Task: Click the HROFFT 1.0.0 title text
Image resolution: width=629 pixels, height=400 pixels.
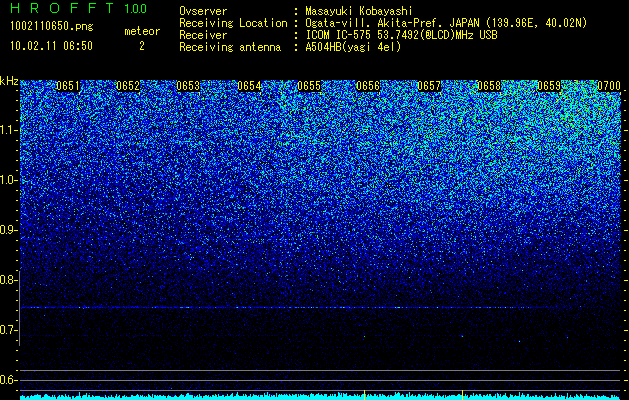Action: tap(78, 8)
